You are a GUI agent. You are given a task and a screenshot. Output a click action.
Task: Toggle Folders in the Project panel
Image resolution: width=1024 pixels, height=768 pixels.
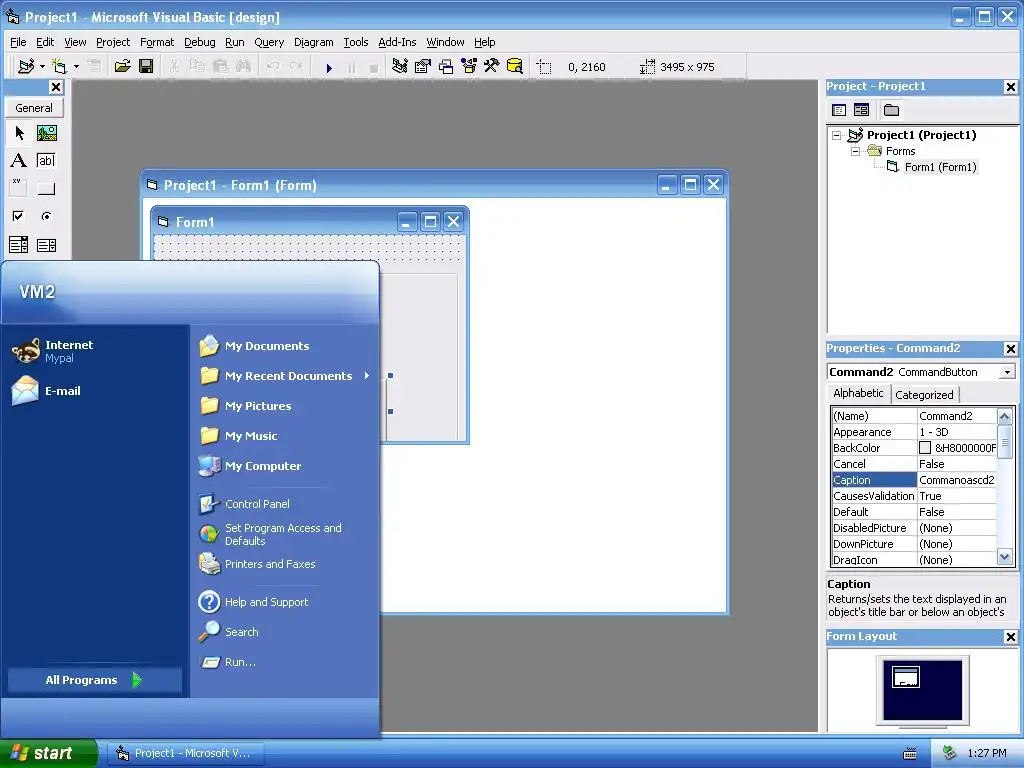point(891,110)
